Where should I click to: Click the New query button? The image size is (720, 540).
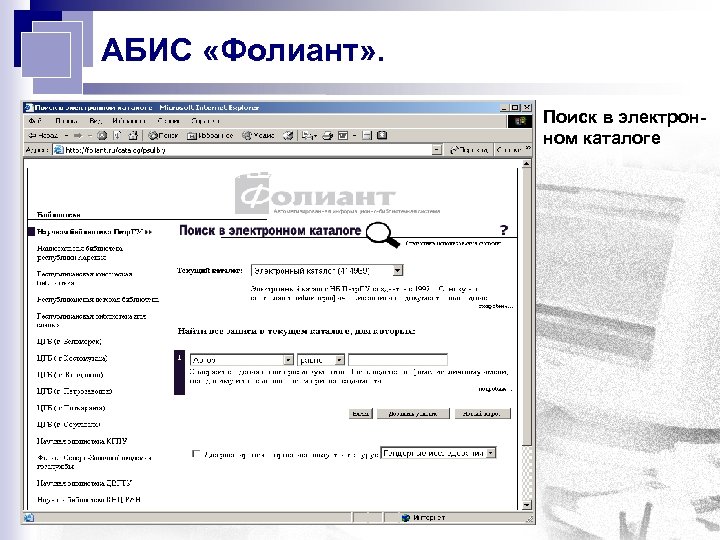(482, 414)
